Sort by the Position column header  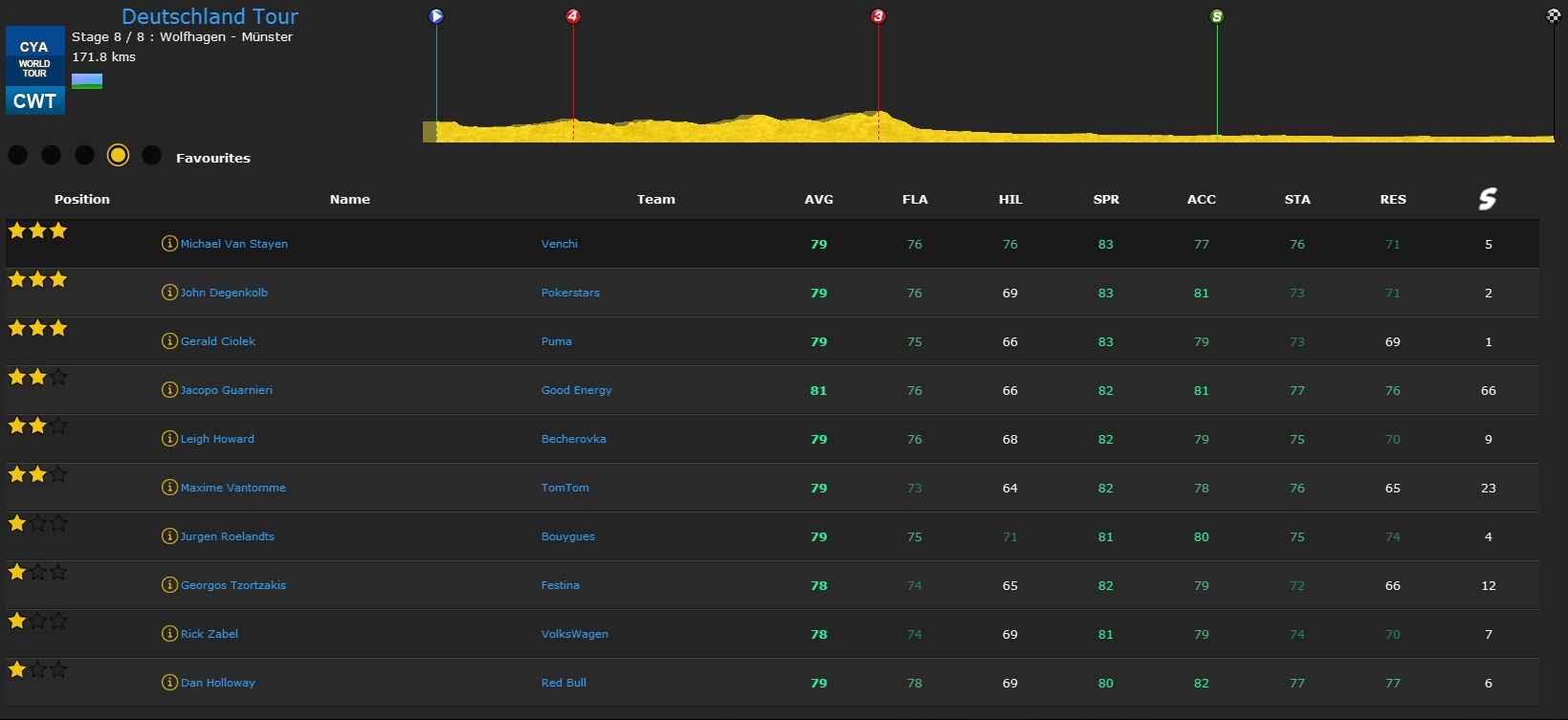[82, 199]
